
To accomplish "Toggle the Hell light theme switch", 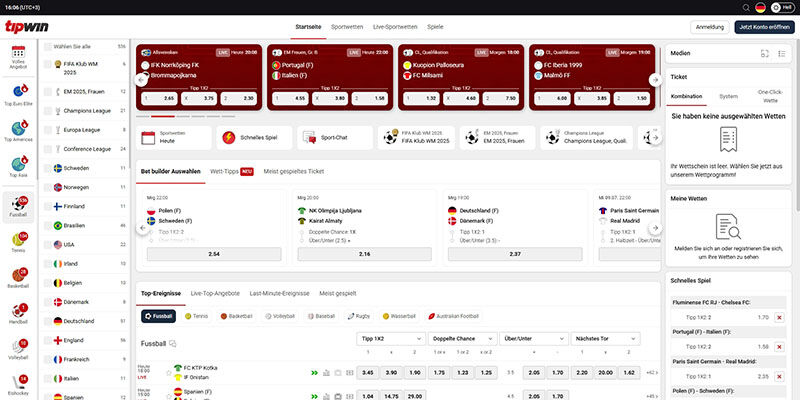I will click(x=781, y=7).
